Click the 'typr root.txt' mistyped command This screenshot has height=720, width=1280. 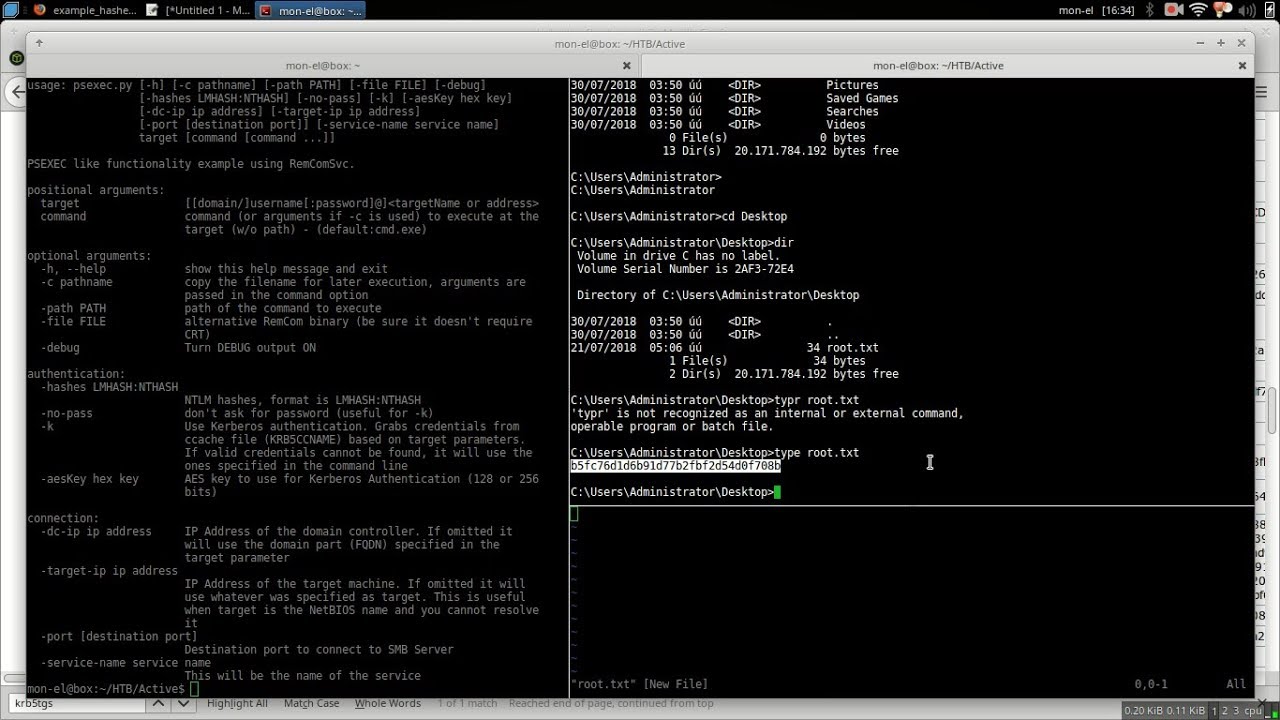click(714, 400)
